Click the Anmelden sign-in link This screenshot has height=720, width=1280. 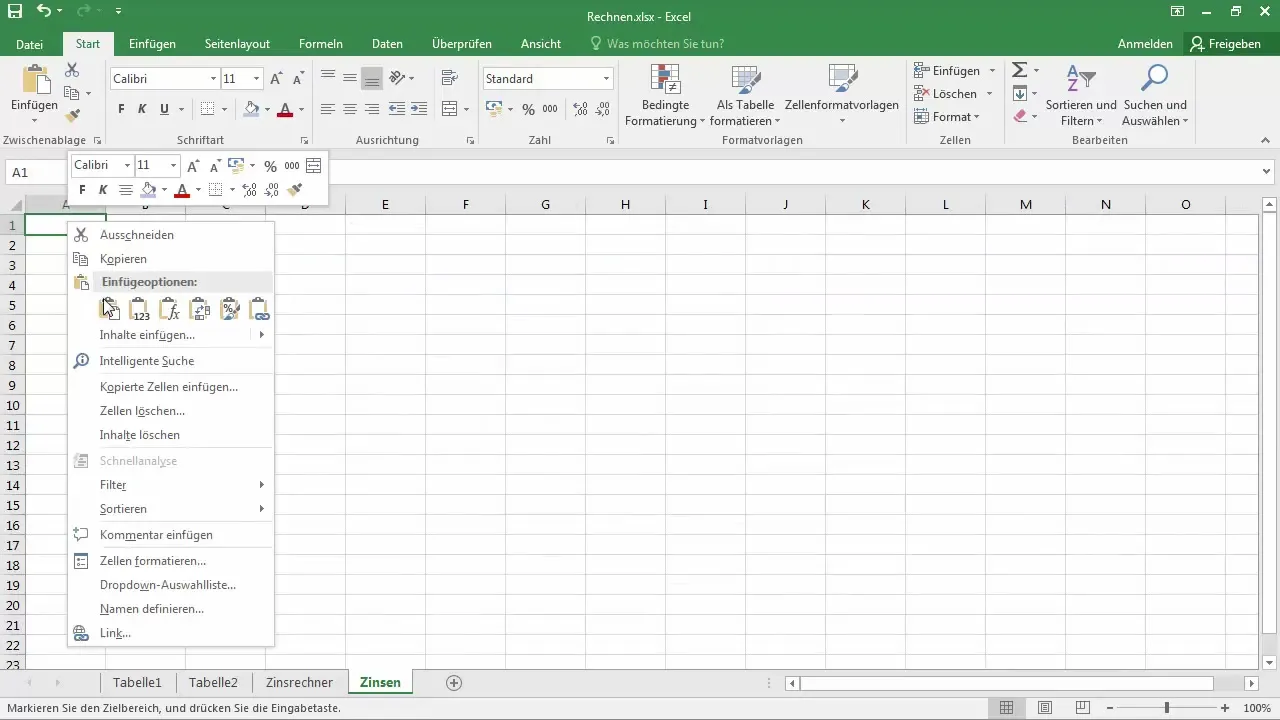[x=1145, y=44]
